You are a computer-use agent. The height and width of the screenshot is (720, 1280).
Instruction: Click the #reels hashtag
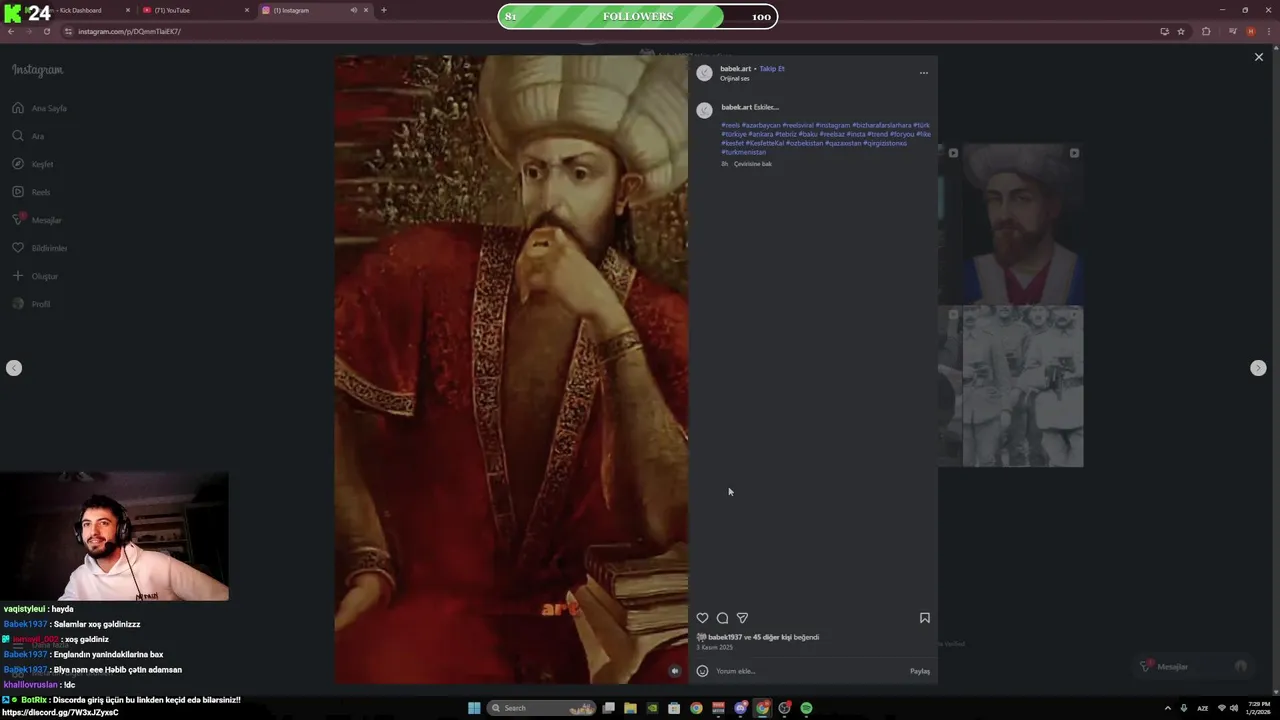[731, 126]
